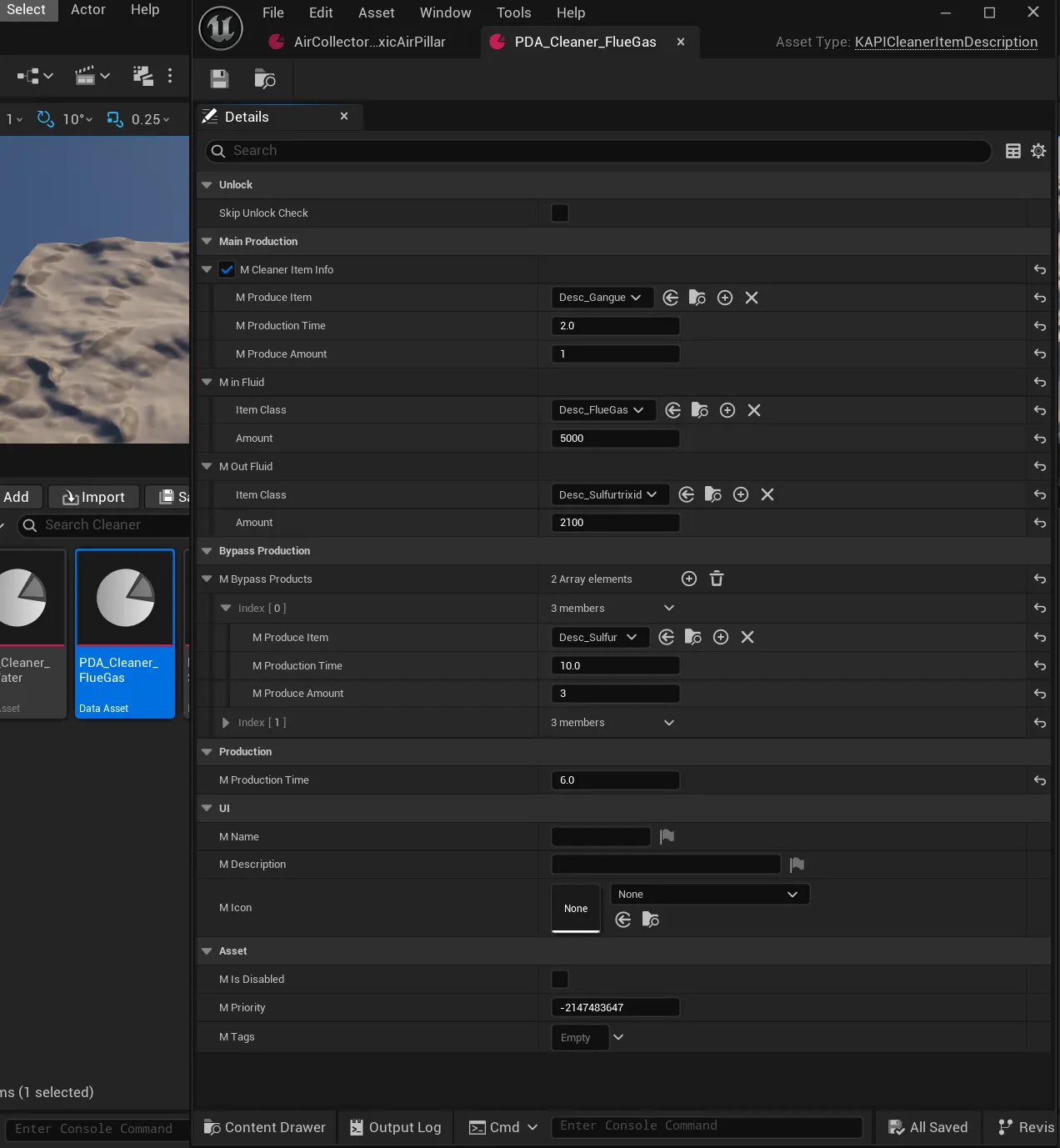Clear the Desc_Sulfur Produce Item value
1060x1148 pixels.
(x=747, y=637)
